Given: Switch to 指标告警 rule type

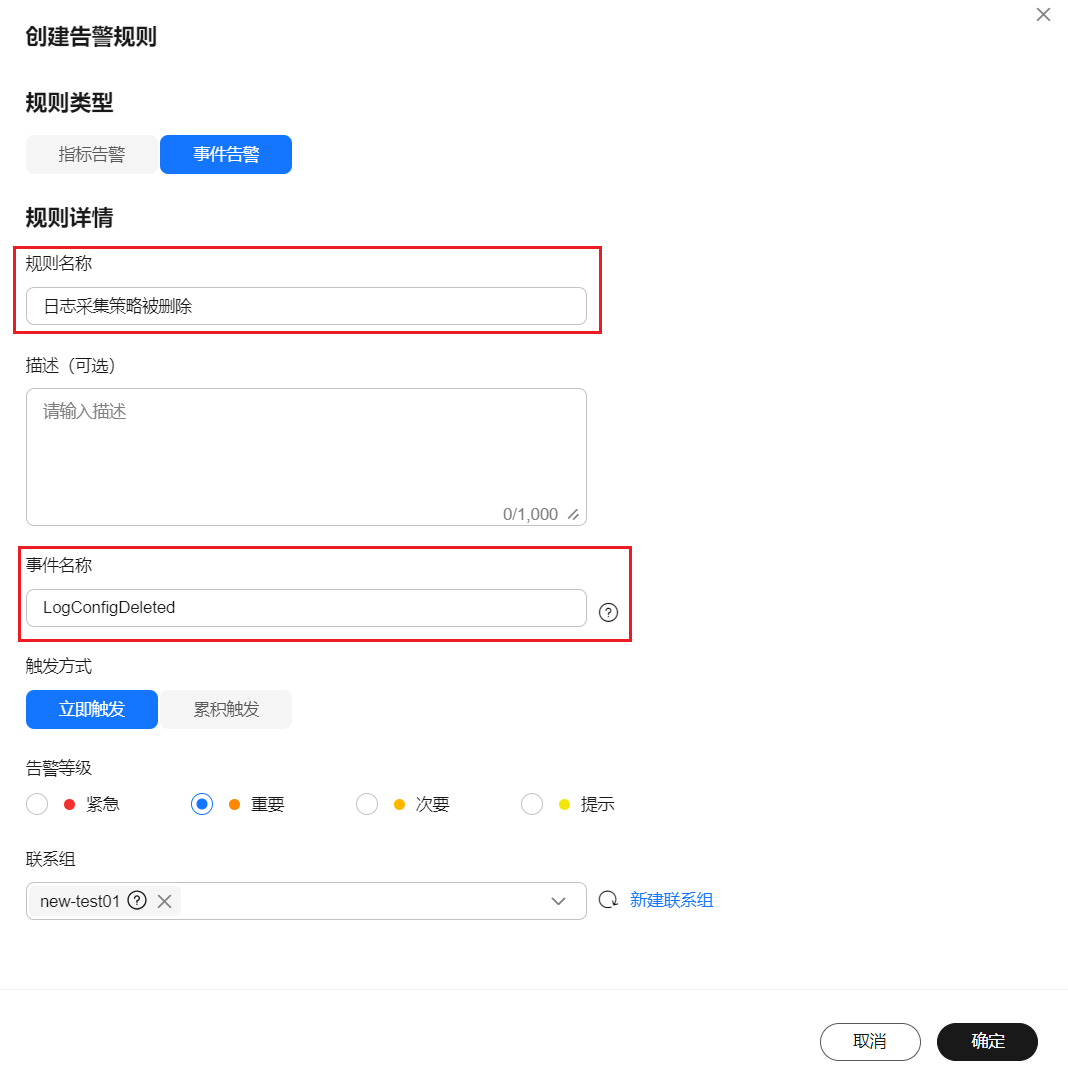Looking at the screenshot, I should [92, 154].
